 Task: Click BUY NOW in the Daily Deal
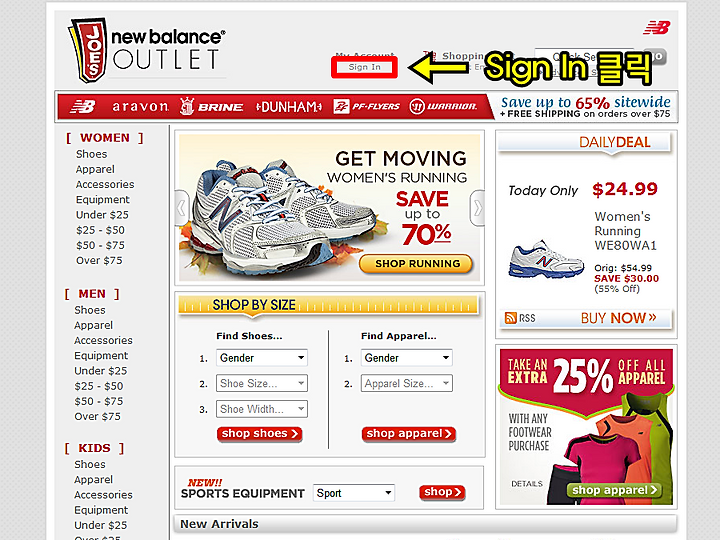[618, 318]
